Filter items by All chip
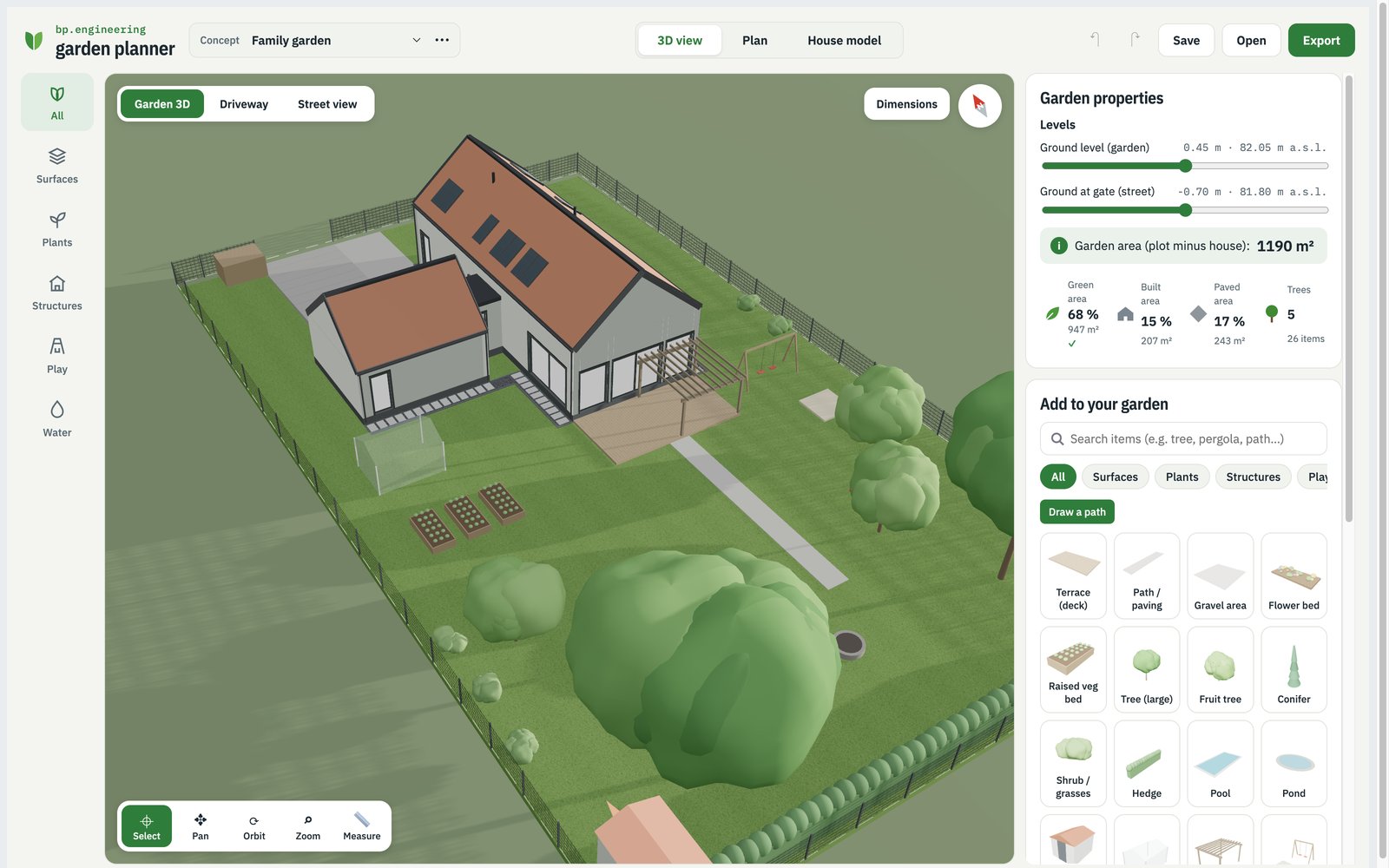 (1058, 477)
